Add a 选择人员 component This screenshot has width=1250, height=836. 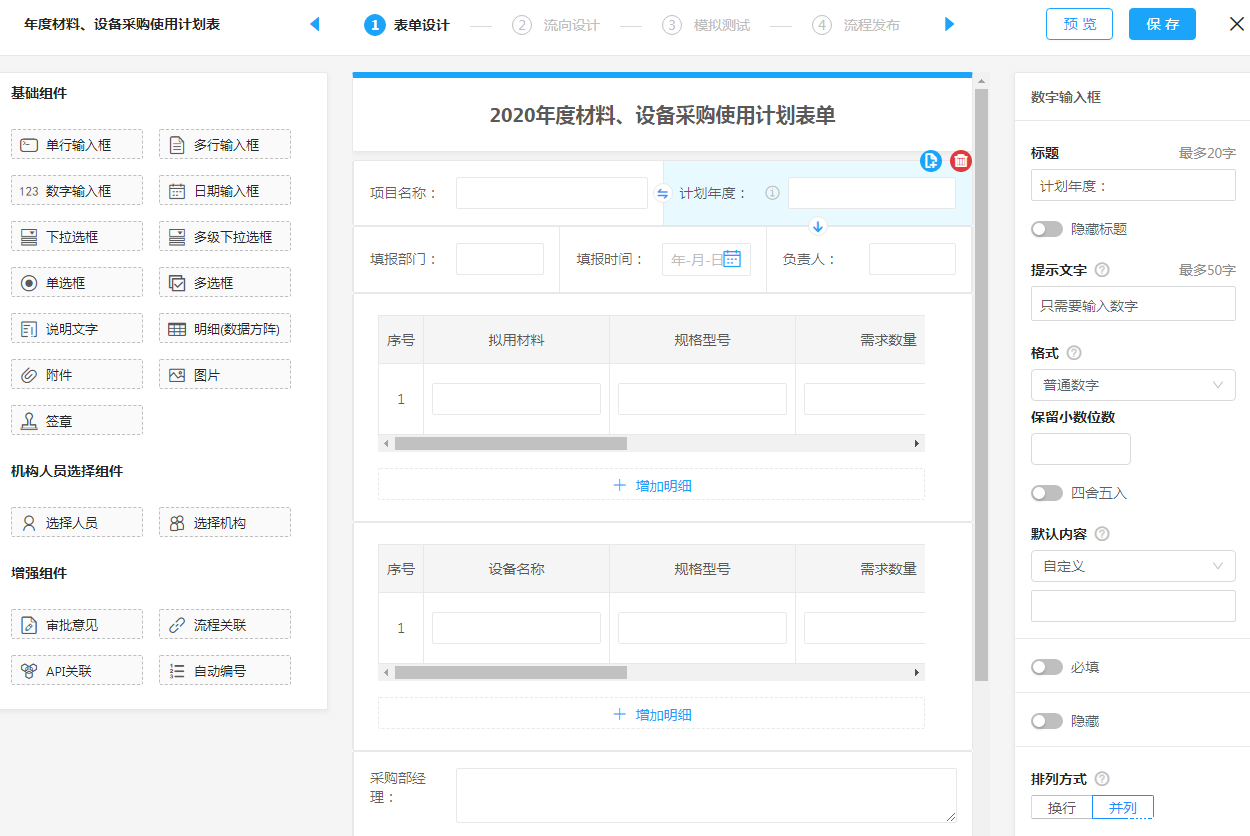77,522
